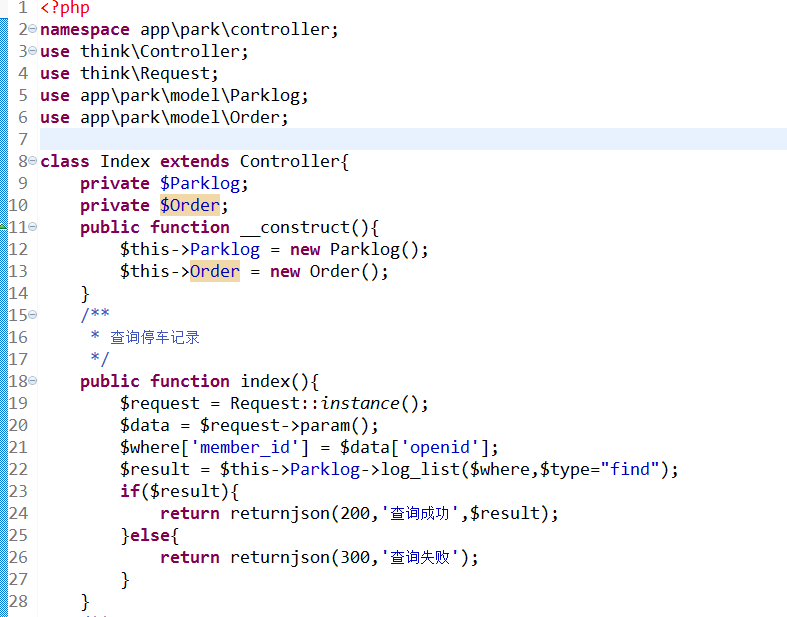Screen dimensions: 787x617
Task: Click the empty highlighted line 7
Action: (400, 140)
